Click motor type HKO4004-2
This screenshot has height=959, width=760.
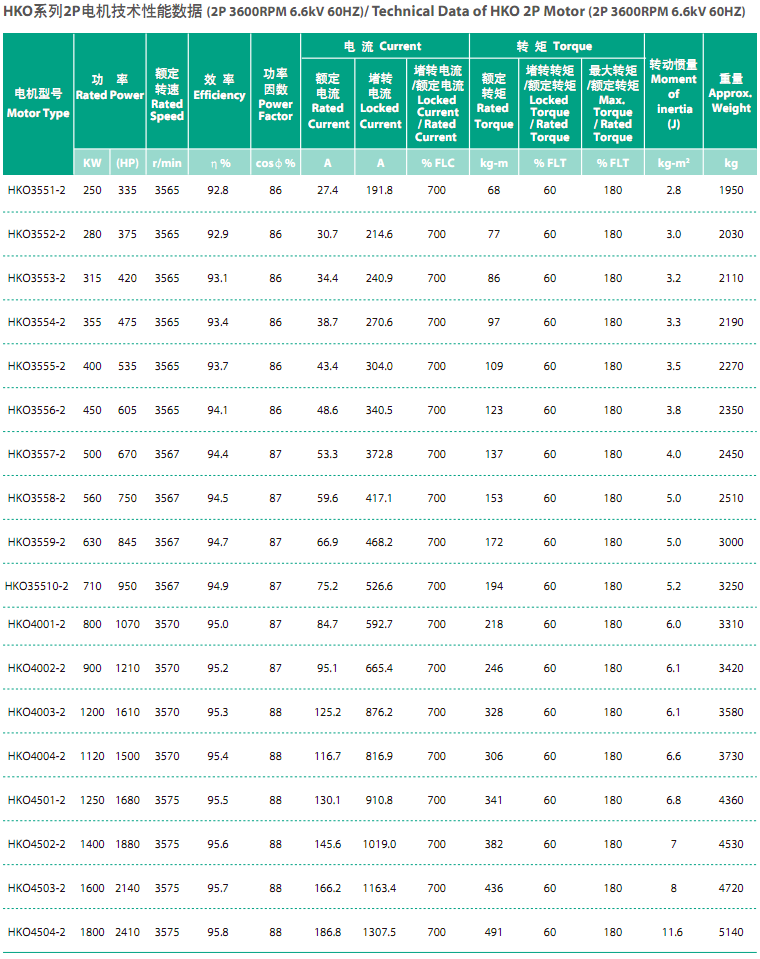point(37,757)
